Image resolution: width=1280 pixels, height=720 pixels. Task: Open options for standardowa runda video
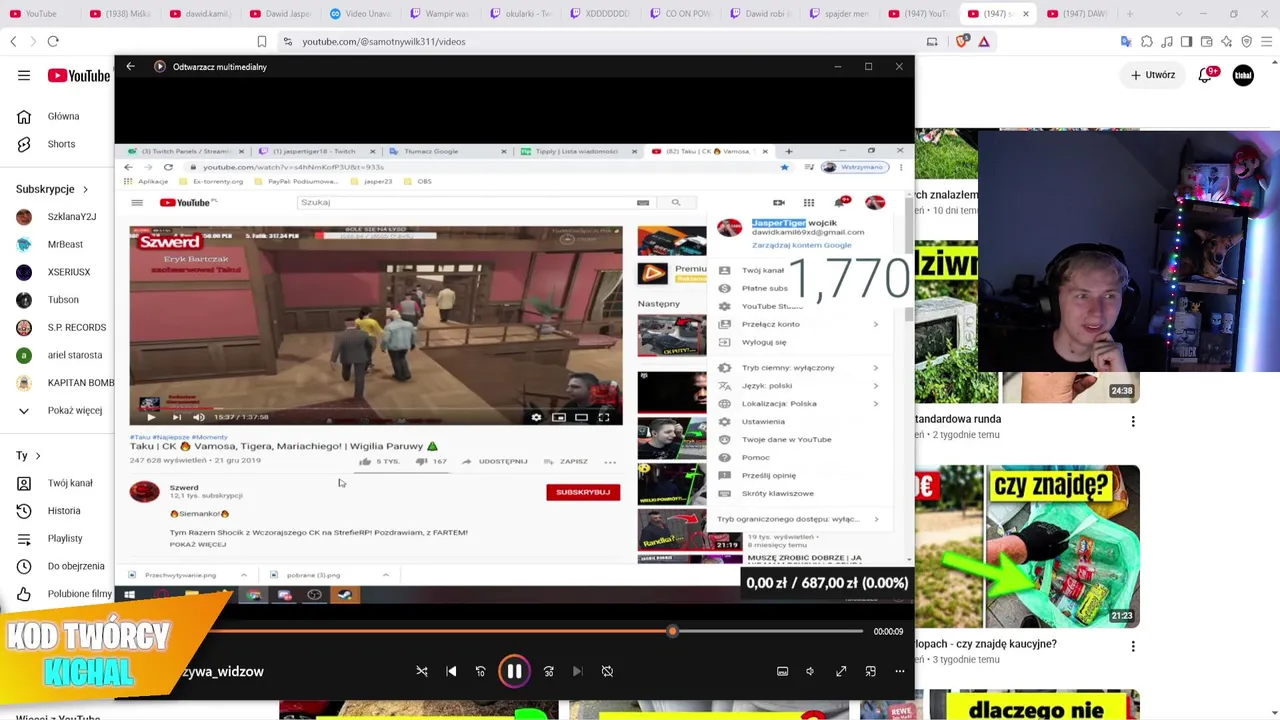tap(1133, 422)
